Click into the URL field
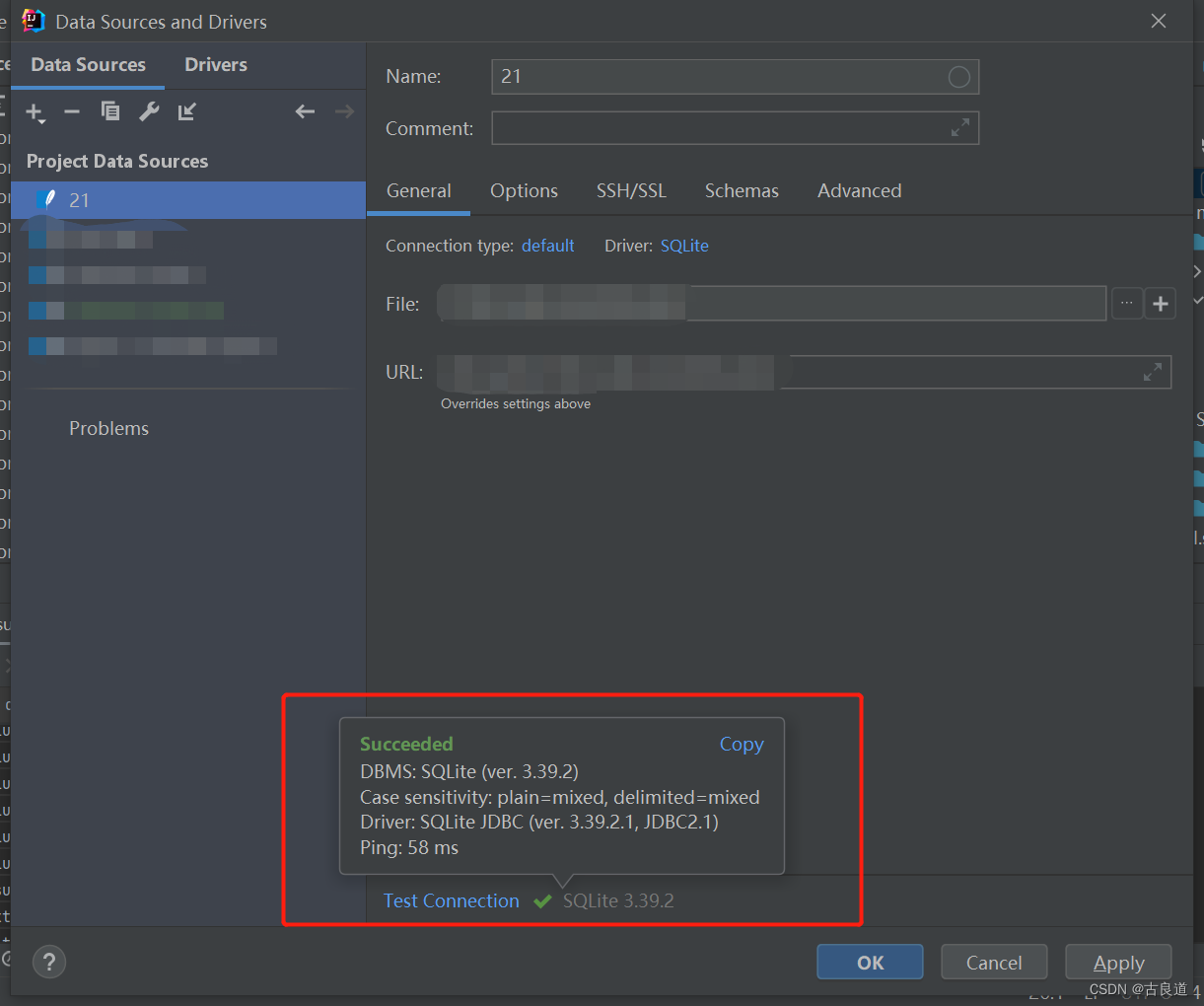 [806, 372]
